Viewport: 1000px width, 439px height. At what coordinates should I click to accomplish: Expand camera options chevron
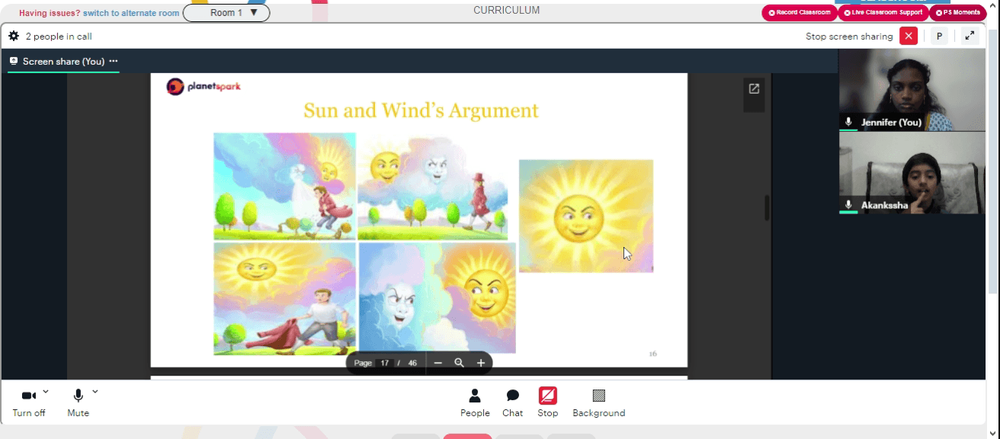[46, 392]
